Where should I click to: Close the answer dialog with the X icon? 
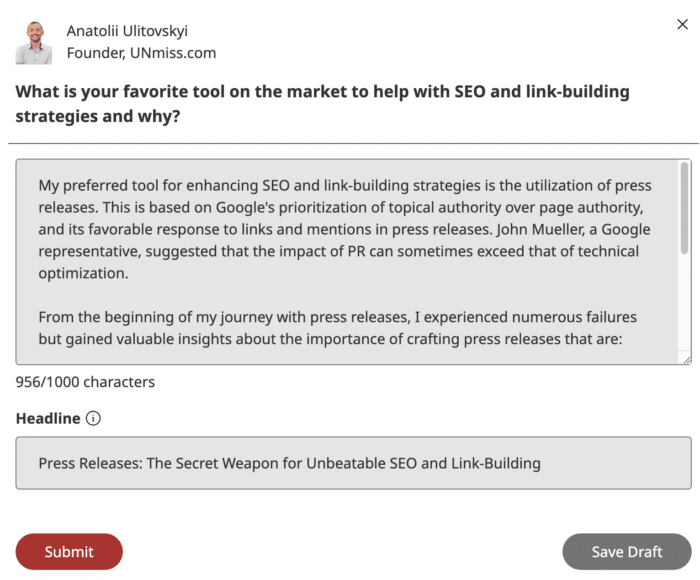coord(682,24)
